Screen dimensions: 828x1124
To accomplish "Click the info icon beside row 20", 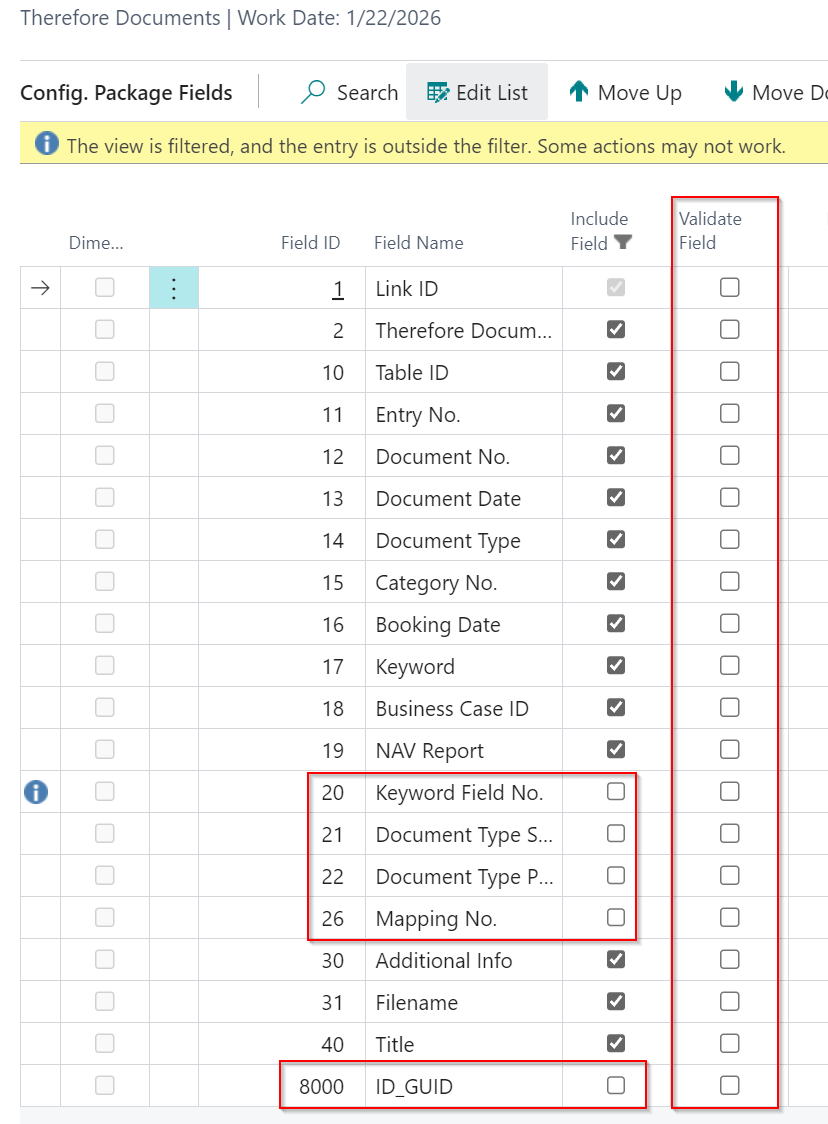I will click(x=35, y=792).
